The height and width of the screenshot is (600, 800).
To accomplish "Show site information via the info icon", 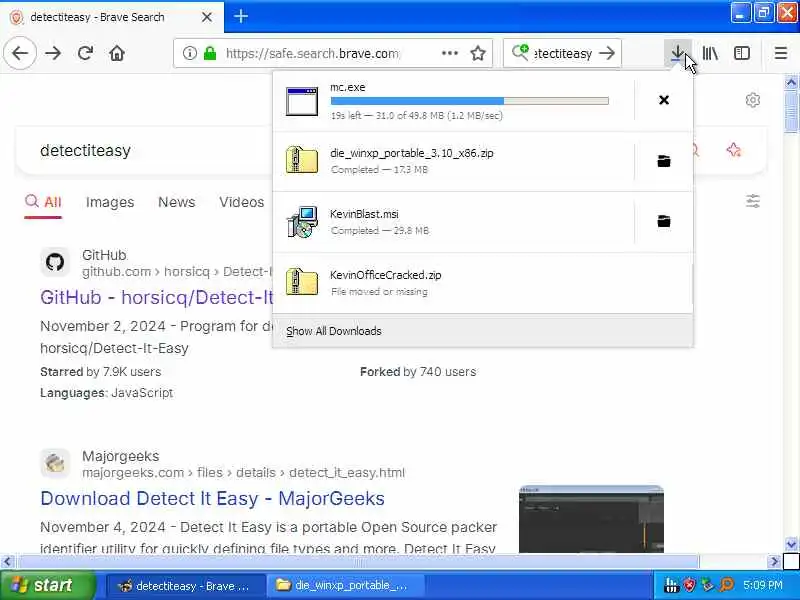I will (x=189, y=53).
